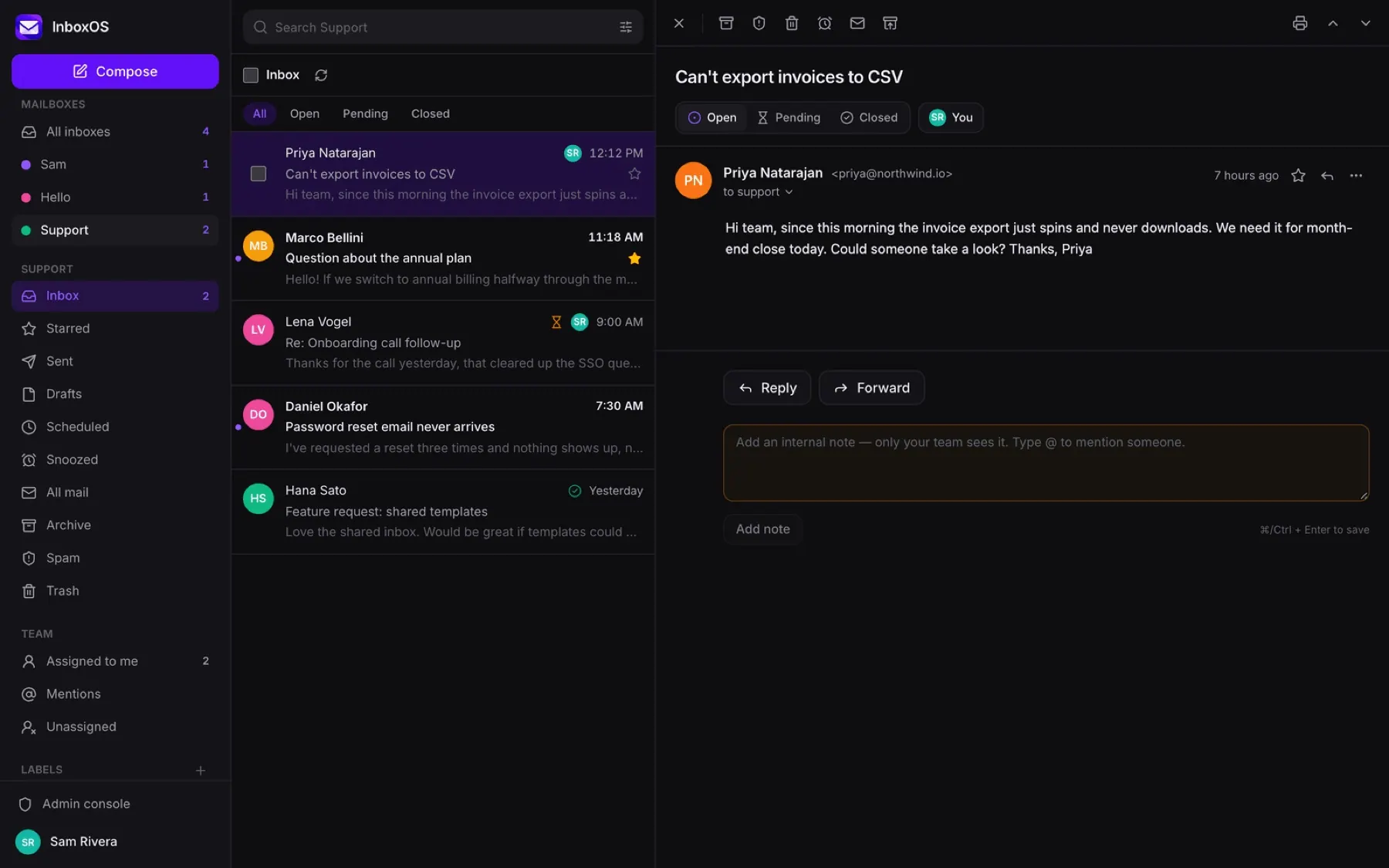Go to next conversation with down chevron
1389x868 pixels.
[x=1365, y=23]
